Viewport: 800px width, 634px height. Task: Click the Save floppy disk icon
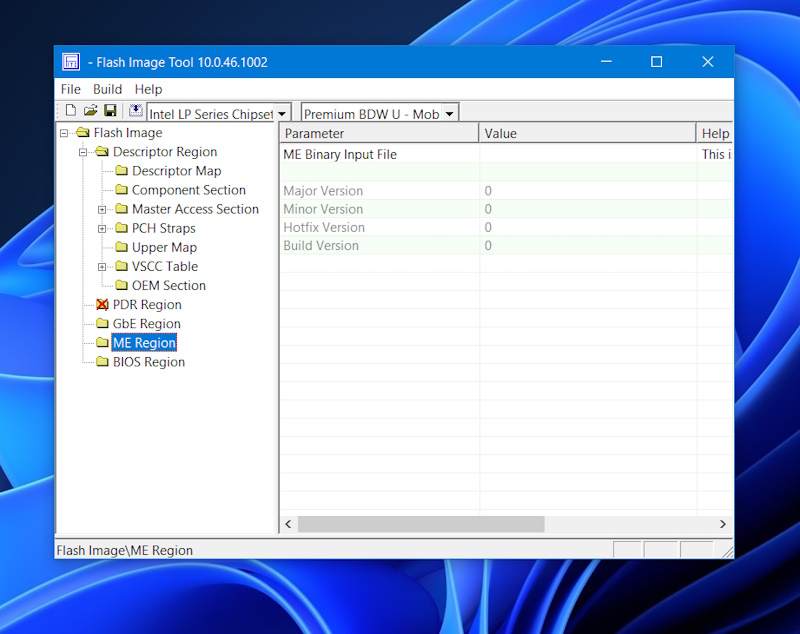click(110, 111)
